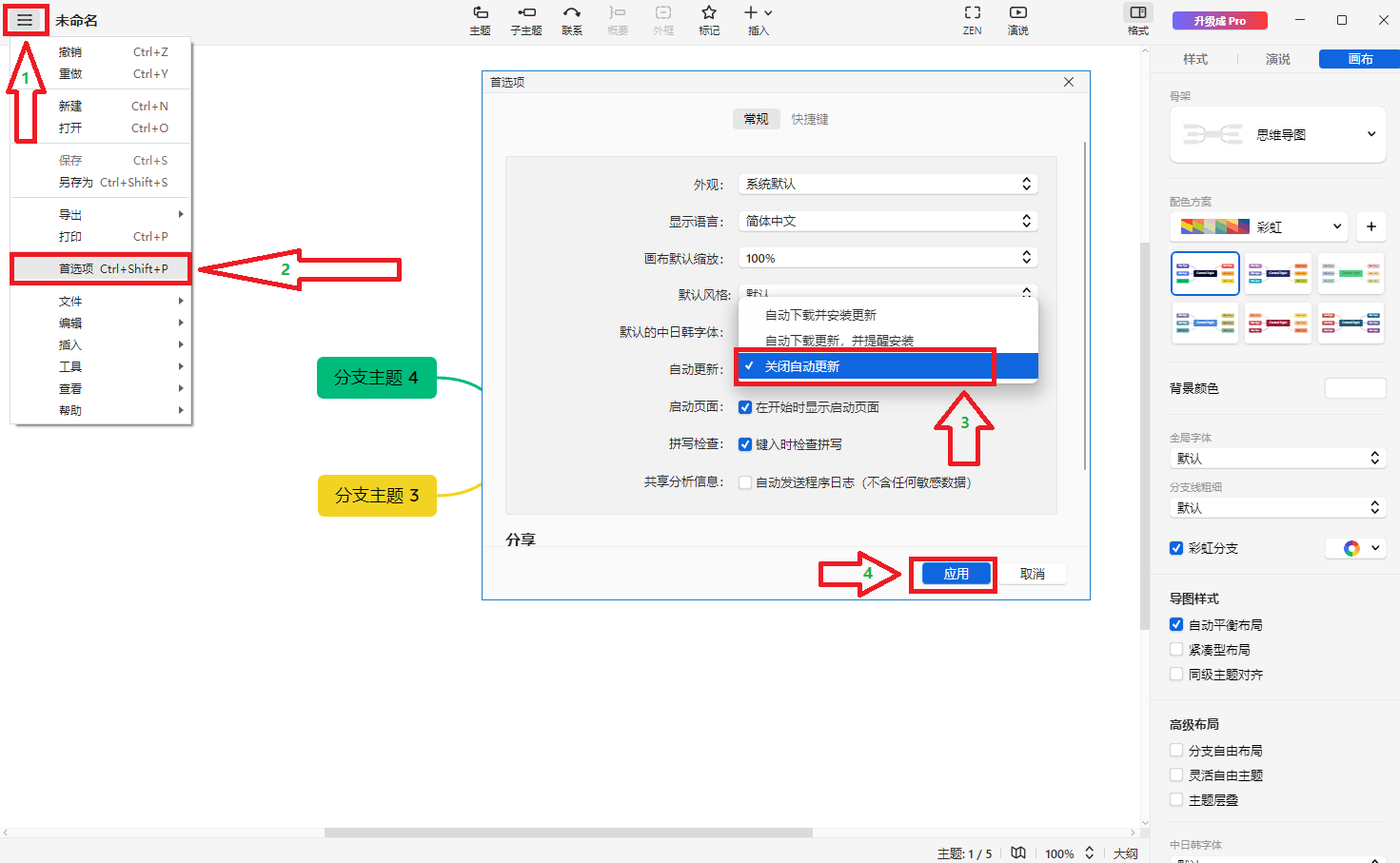Switch to the 画布 panel tab
Viewport: 1400px width, 863px height.
tap(1359, 59)
